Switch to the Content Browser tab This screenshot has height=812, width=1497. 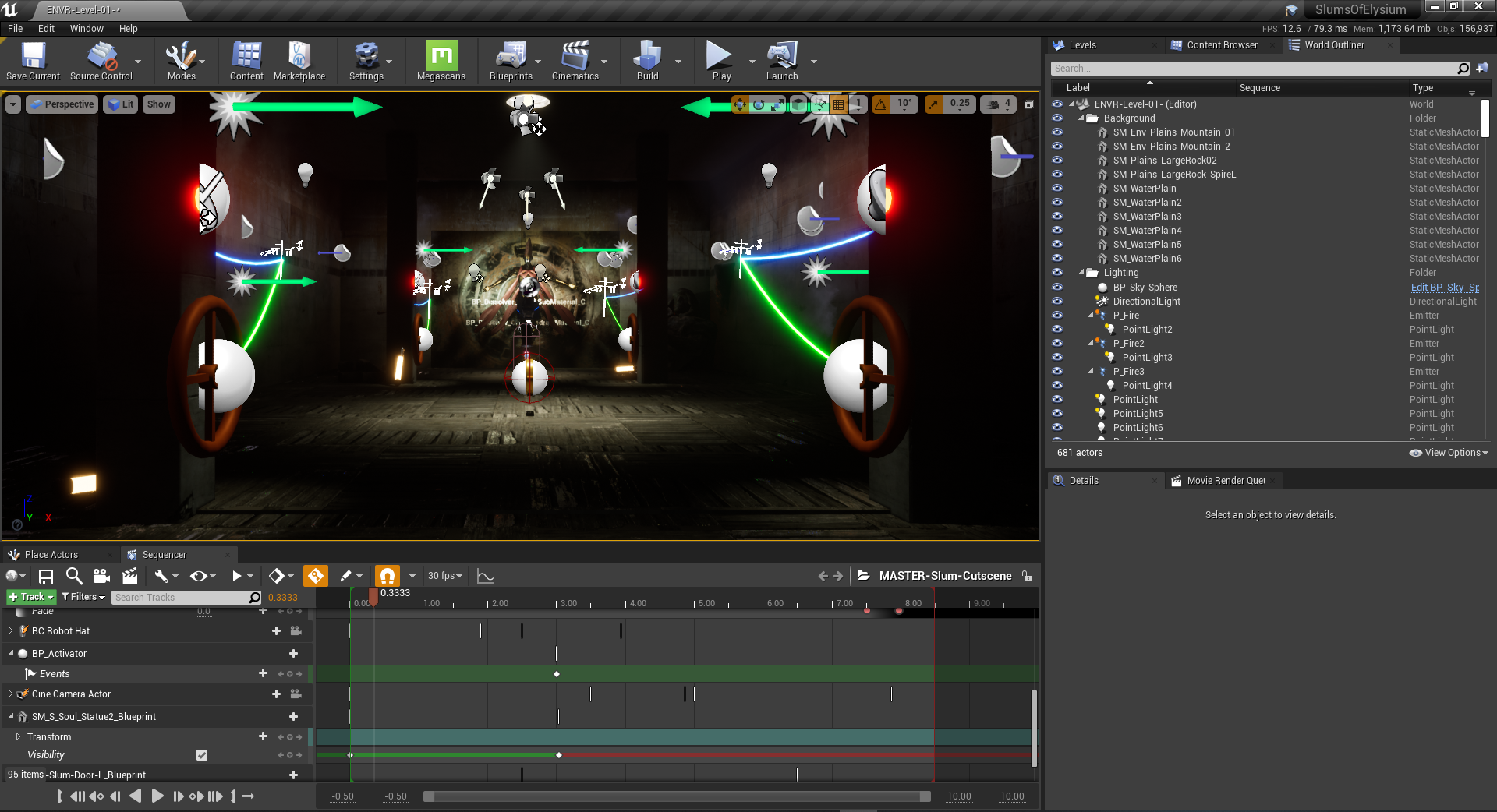tap(1221, 45)
